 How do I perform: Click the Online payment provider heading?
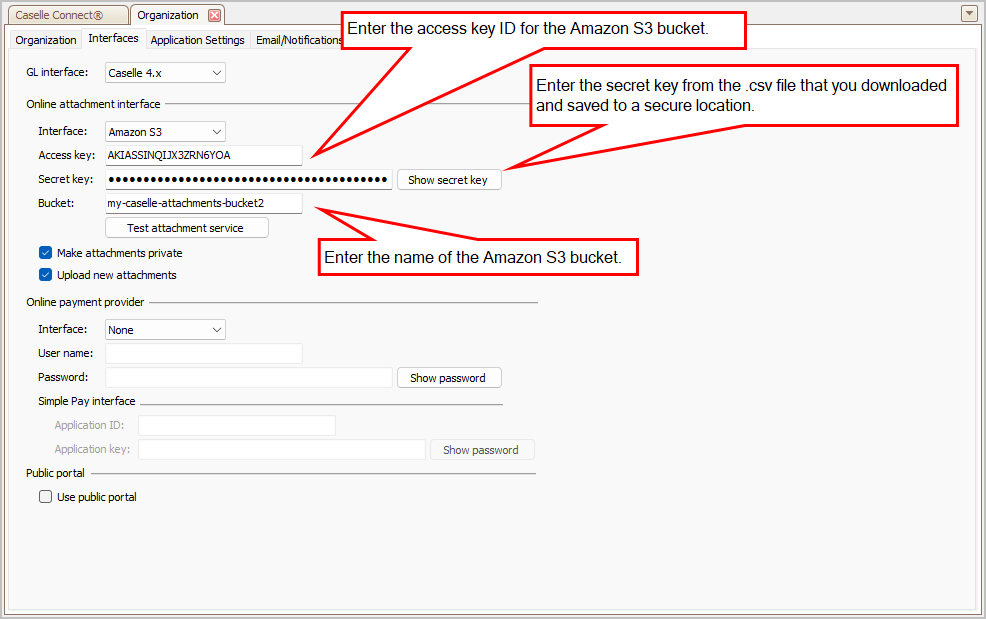click(85, 302)
